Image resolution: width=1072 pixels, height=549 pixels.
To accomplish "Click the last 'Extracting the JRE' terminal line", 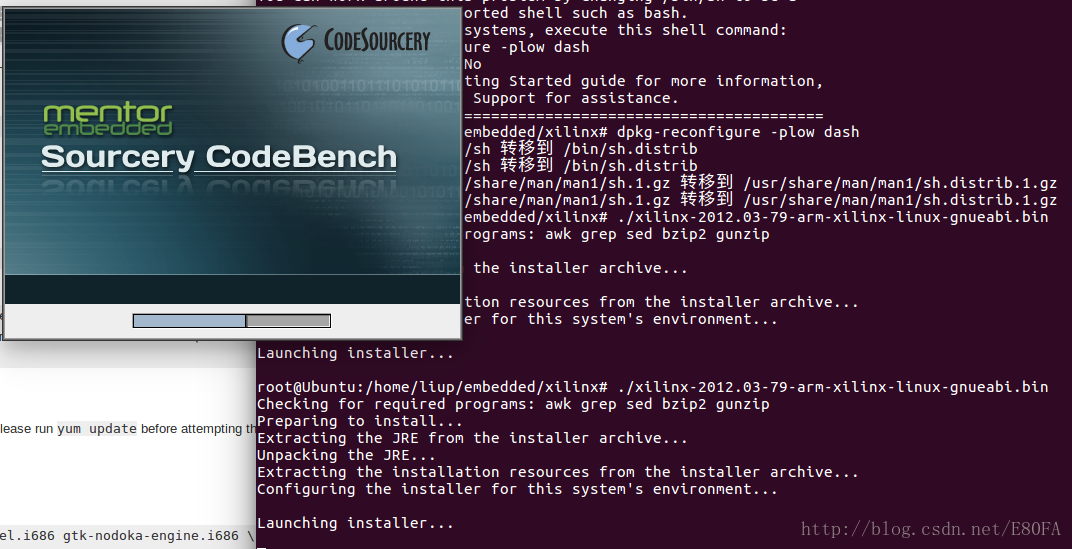I will pyautogui.click(x=472, y=438).
